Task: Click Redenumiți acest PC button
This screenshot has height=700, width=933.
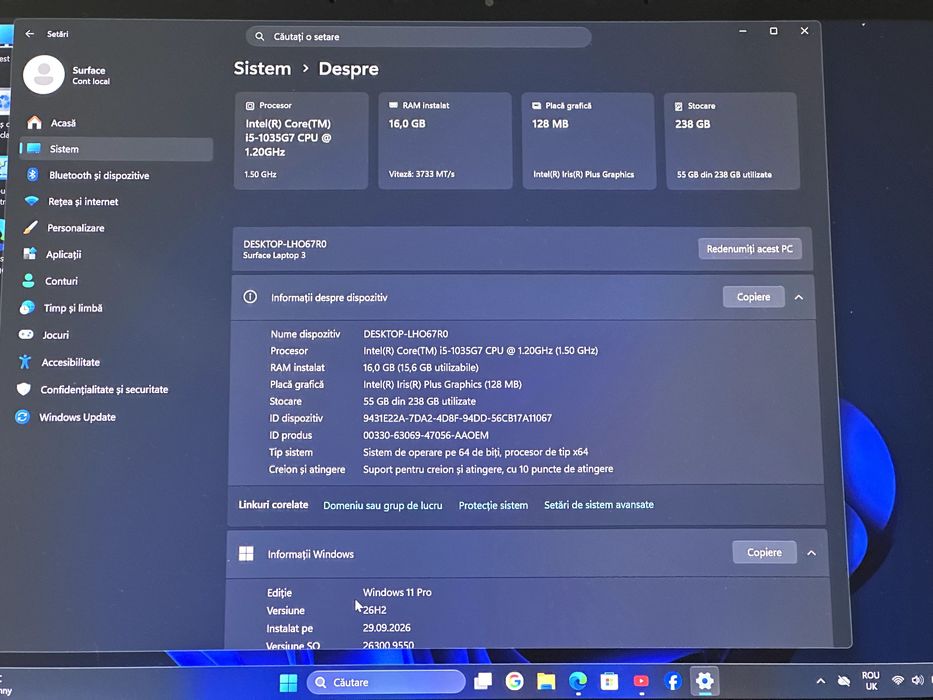Action: [750, 249]
